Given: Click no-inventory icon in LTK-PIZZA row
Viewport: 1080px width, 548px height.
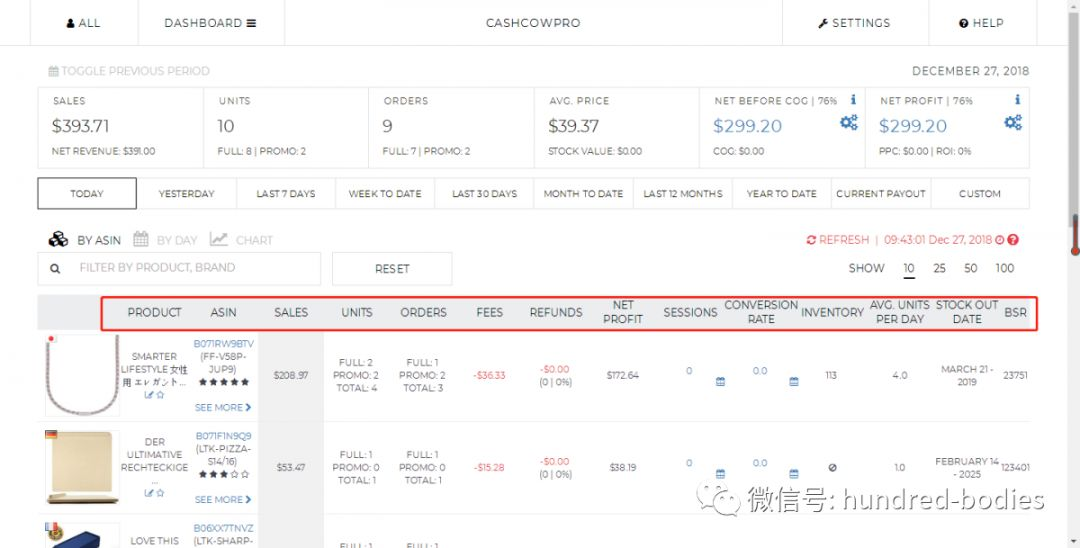Looking at the screenshot, I should tap(832, 467).
